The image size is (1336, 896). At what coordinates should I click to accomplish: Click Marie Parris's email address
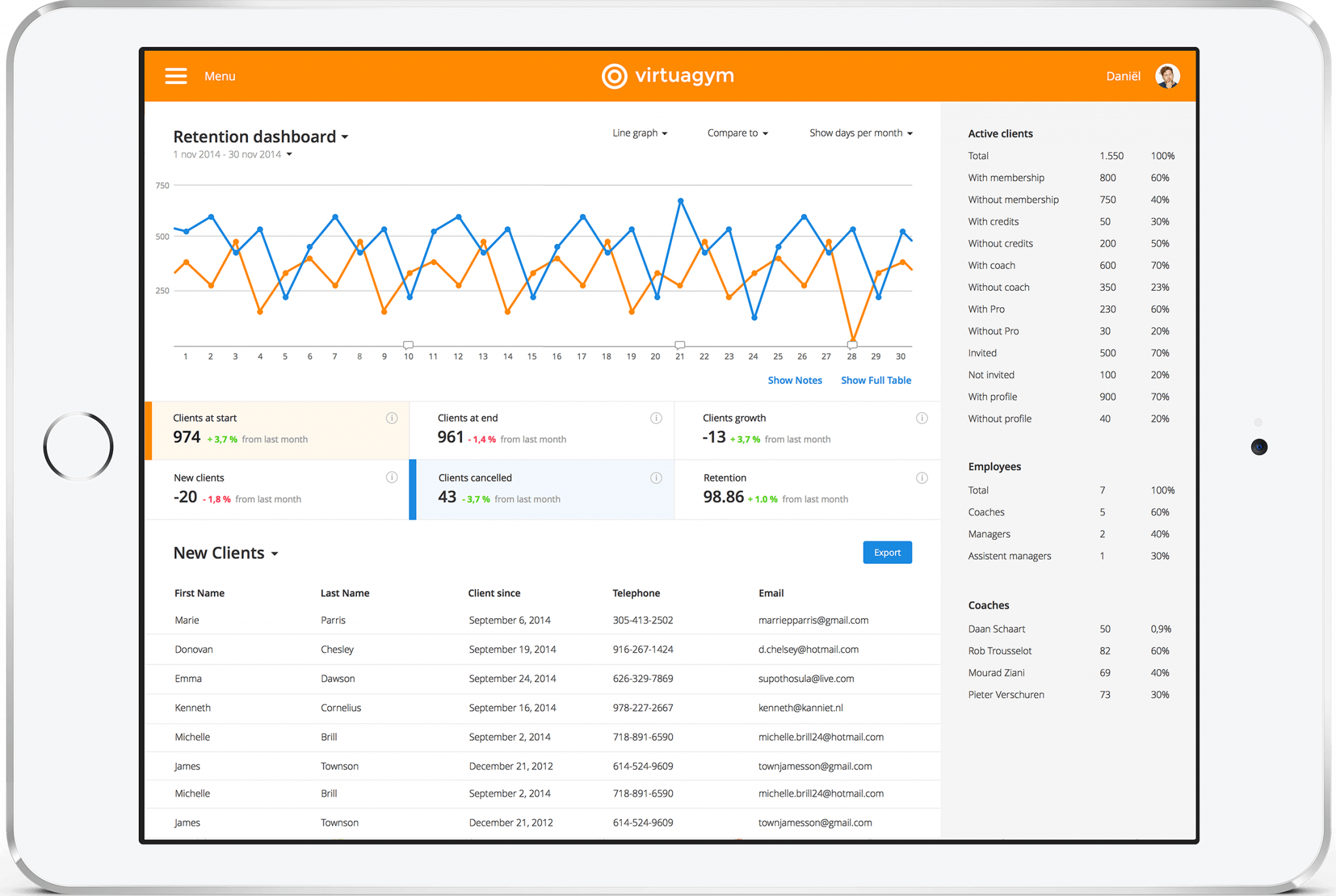[813, 620]
